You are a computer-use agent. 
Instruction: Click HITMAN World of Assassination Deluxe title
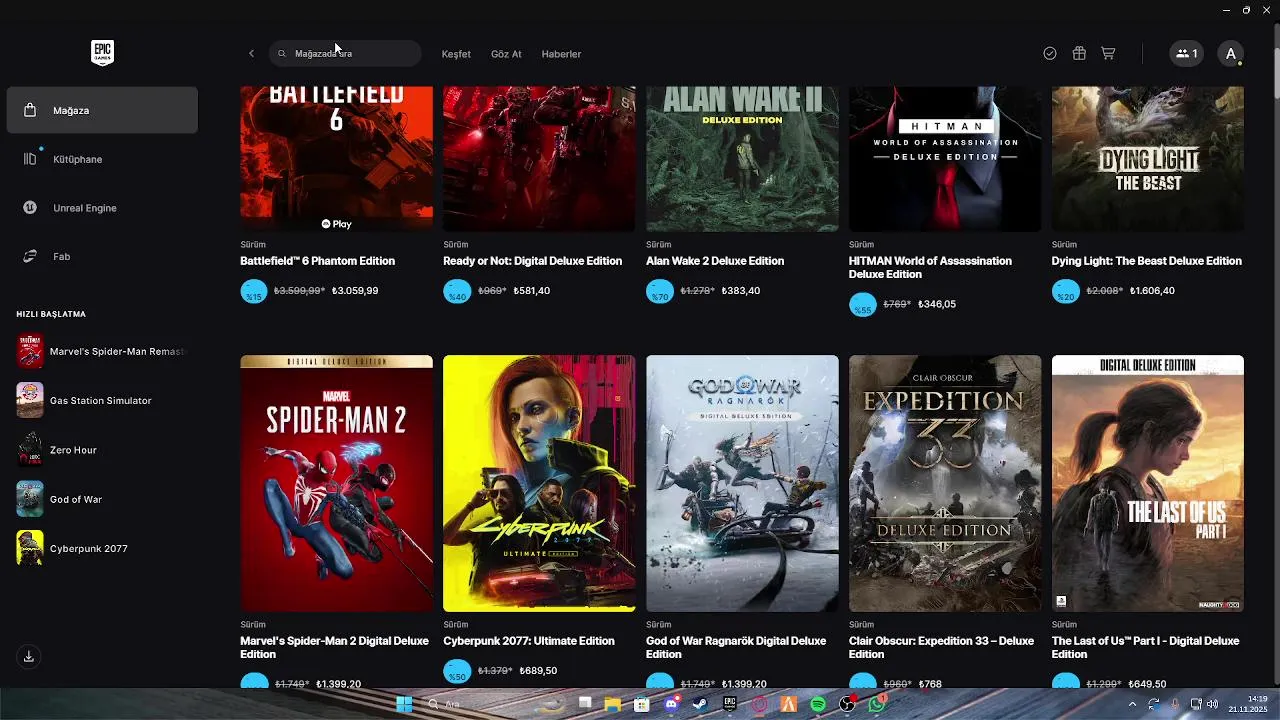930,267
